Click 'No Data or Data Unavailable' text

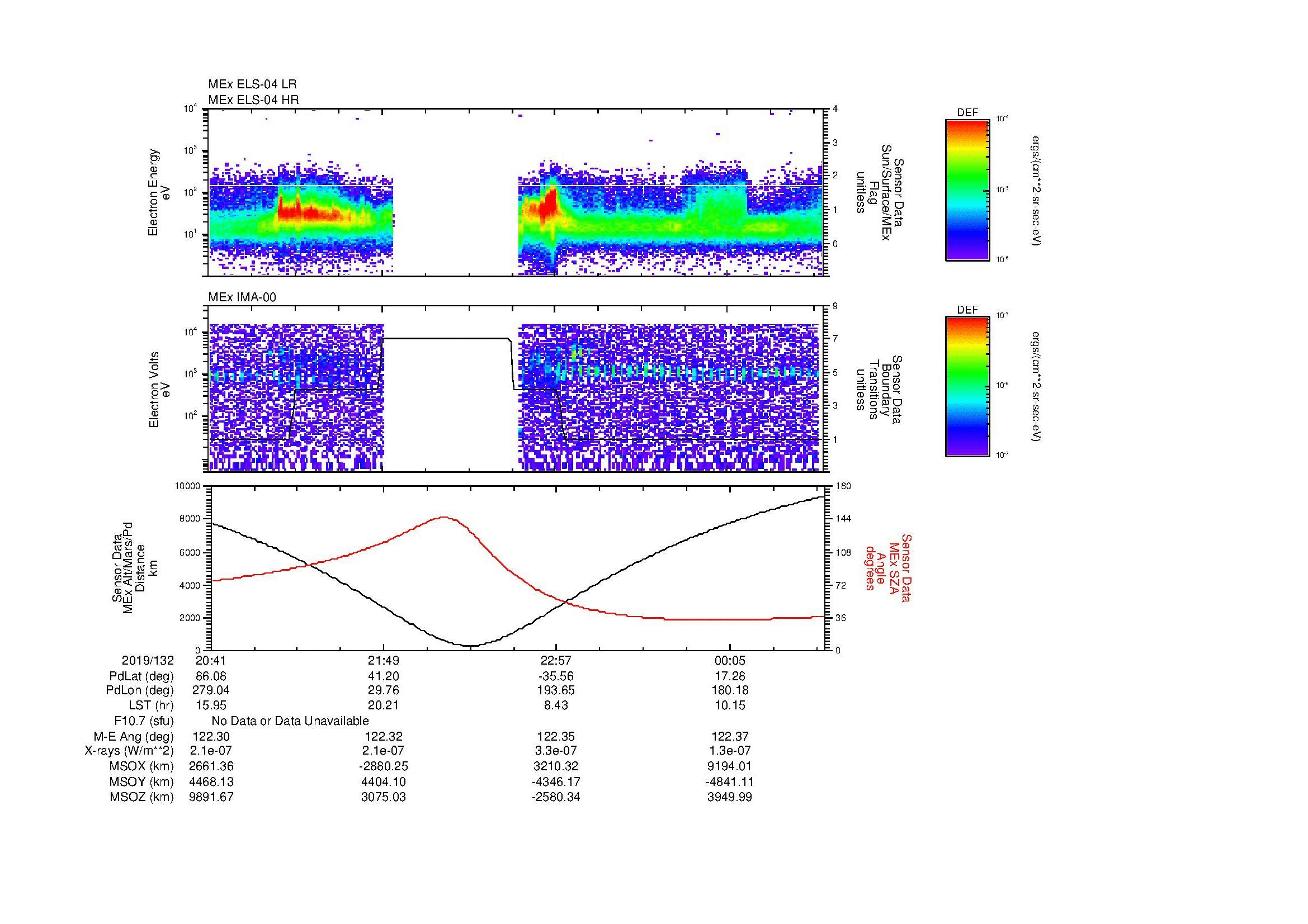(290, 721)
